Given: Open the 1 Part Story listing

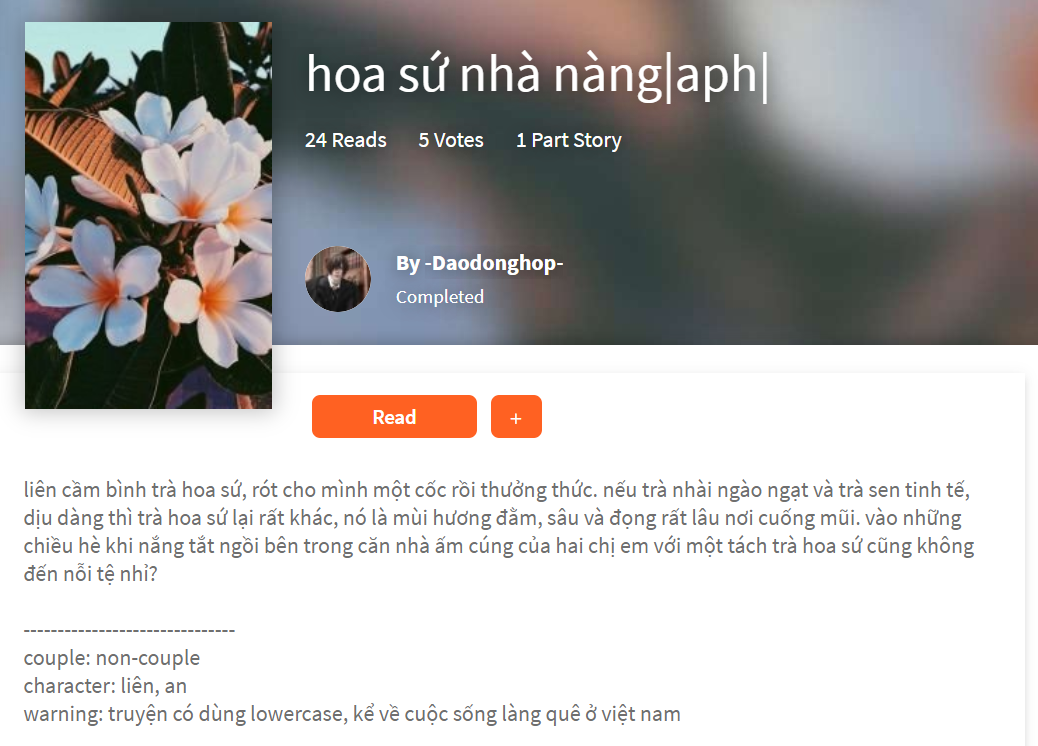Looking at the screenshot, I should click(x=569, y=140).
